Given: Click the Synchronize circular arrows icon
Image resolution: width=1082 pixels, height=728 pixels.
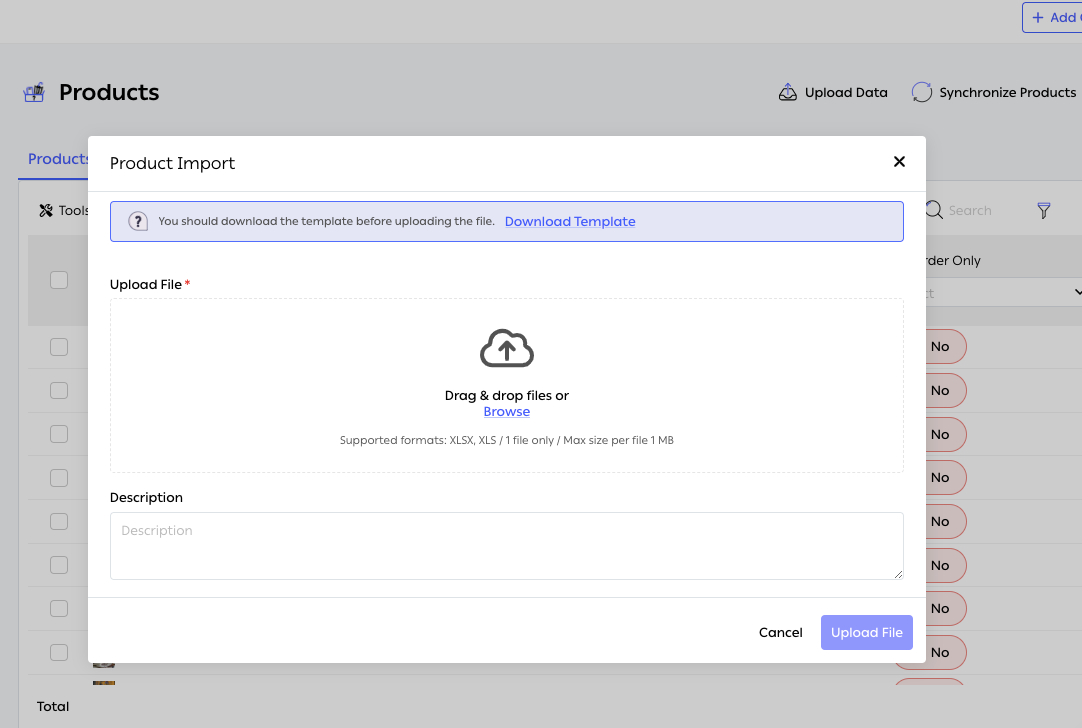Looking at the screenshot, I should click(x=922, y=92).
